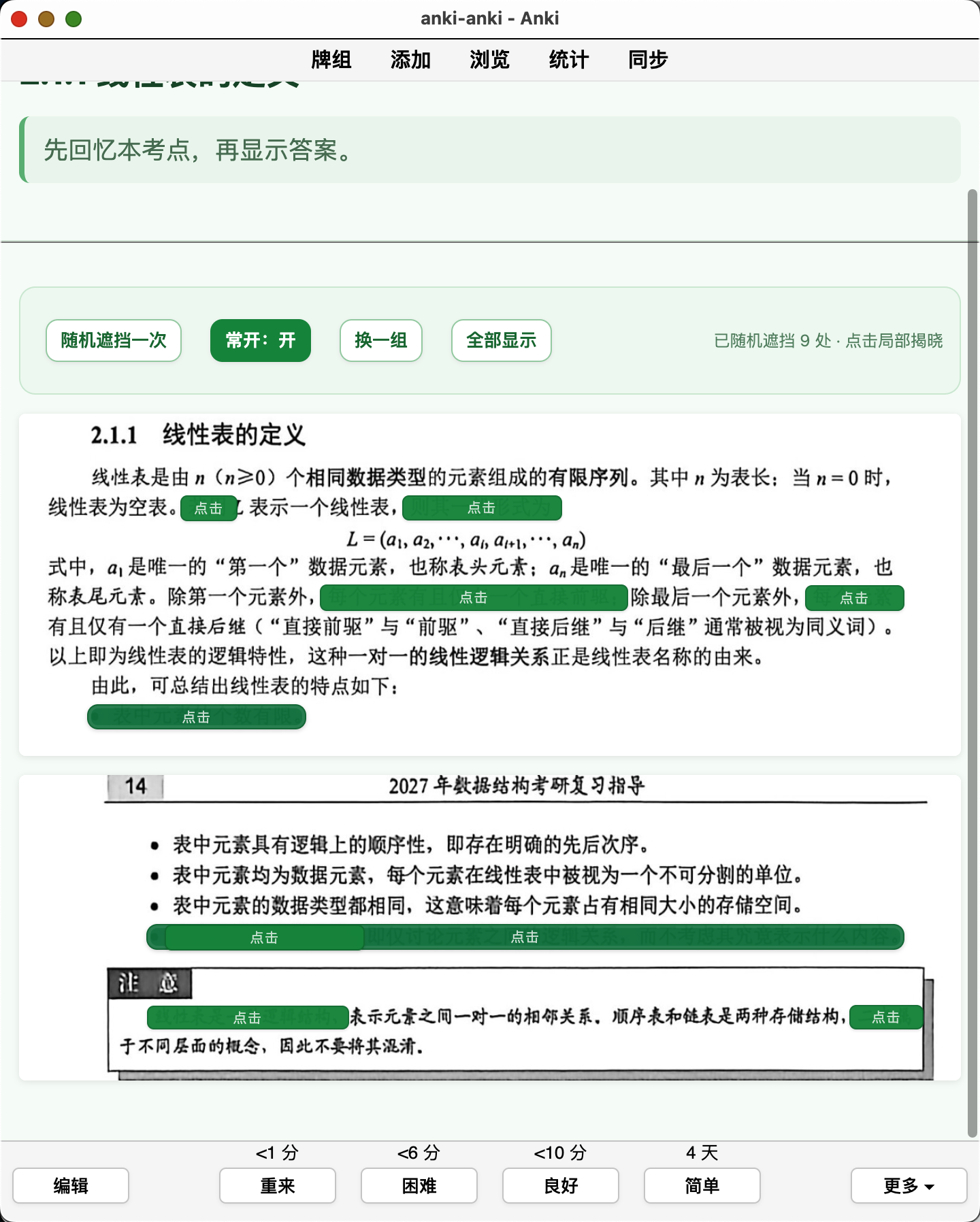Click the 随机遮挡一次 button
Image resolution: width=980 pixels, height=1222 pixels.
(114, 340)
